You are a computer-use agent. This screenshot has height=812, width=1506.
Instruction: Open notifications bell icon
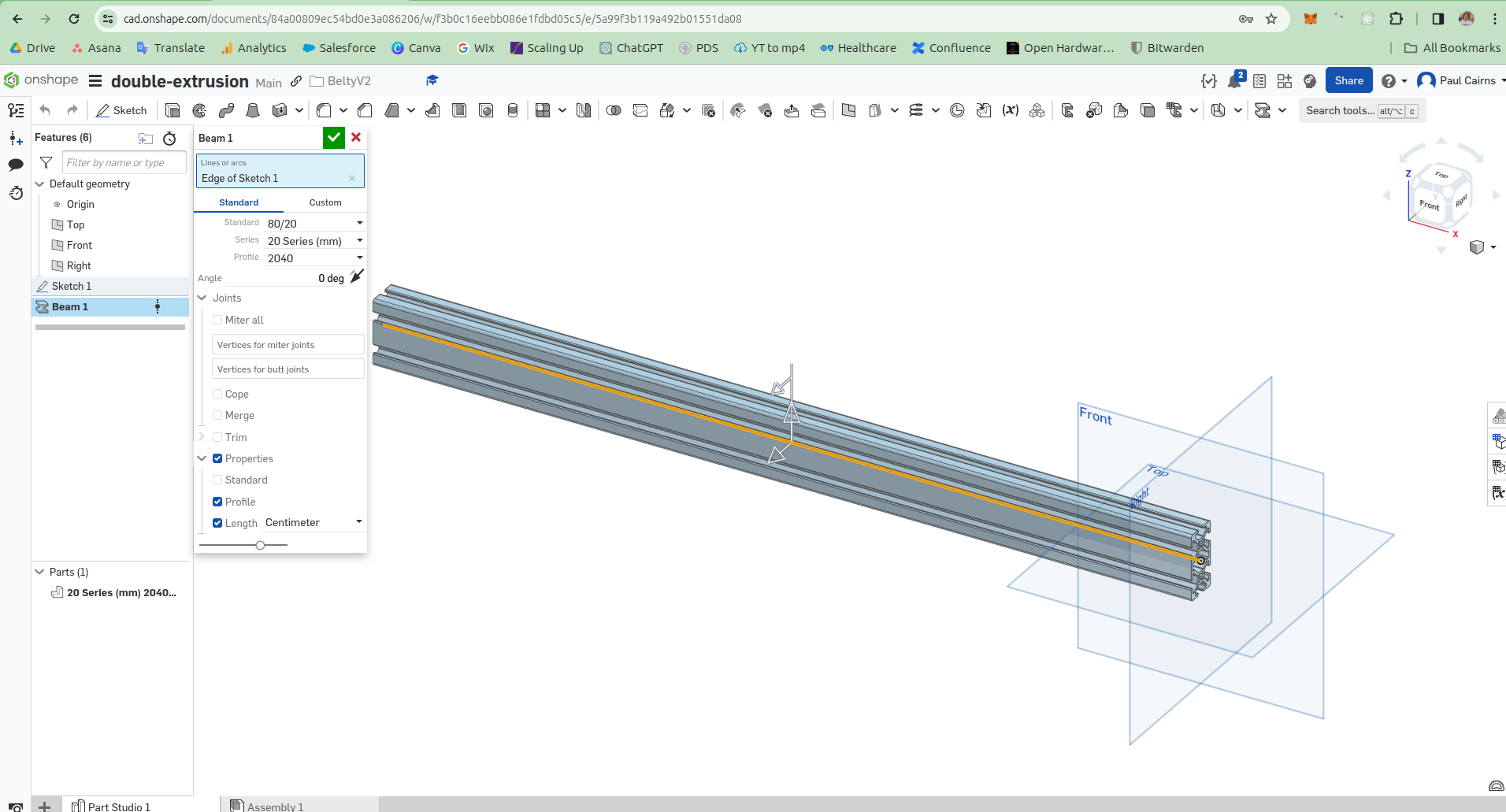(x=1235, y=80)
